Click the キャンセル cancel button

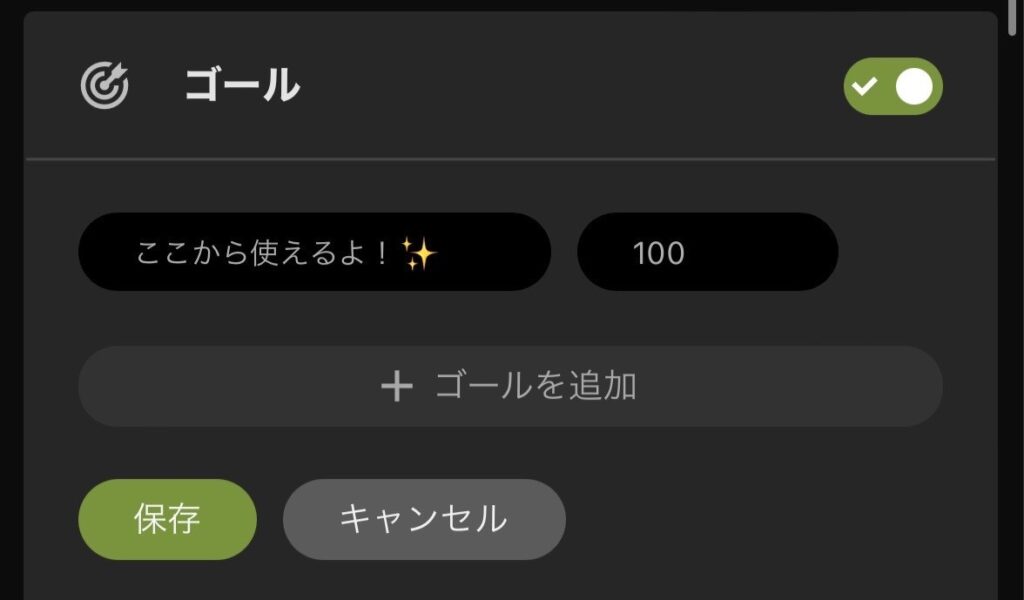[424, 519]
